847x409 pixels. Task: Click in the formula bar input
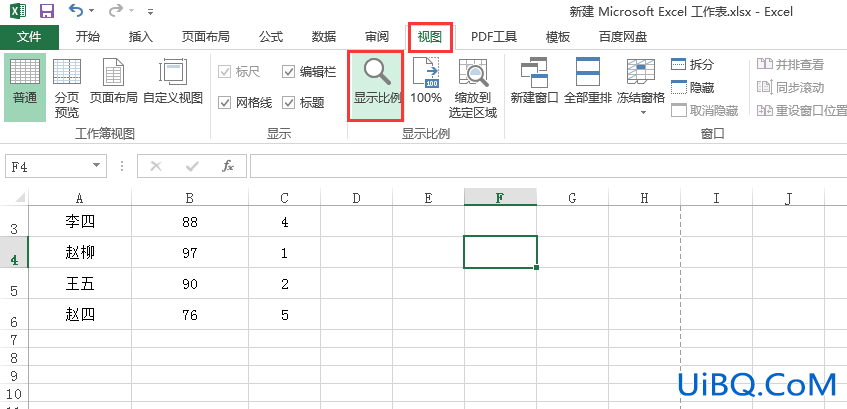tap(548, 166)
